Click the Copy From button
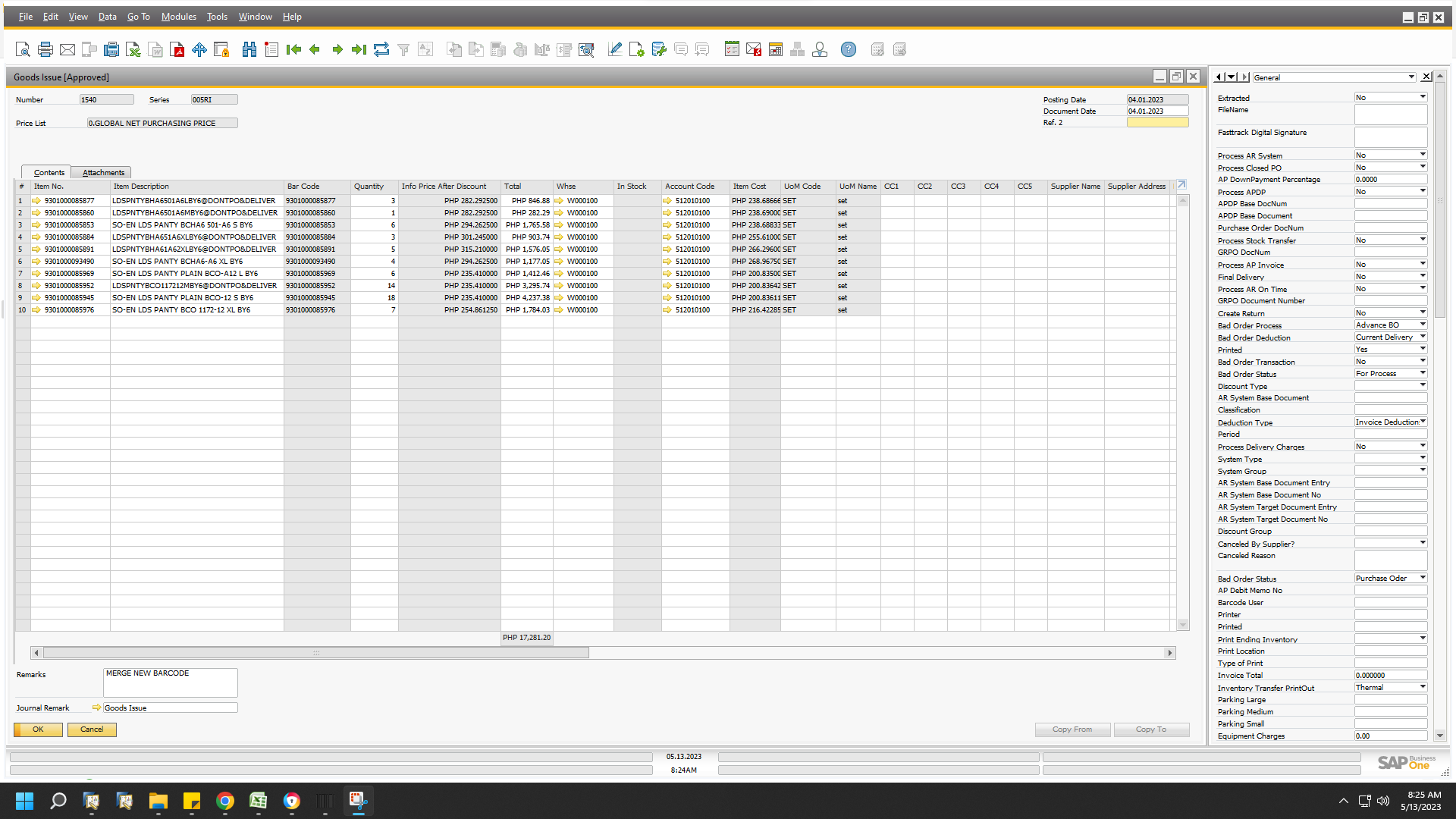The image size is (1456, 819). (1072, 730)
